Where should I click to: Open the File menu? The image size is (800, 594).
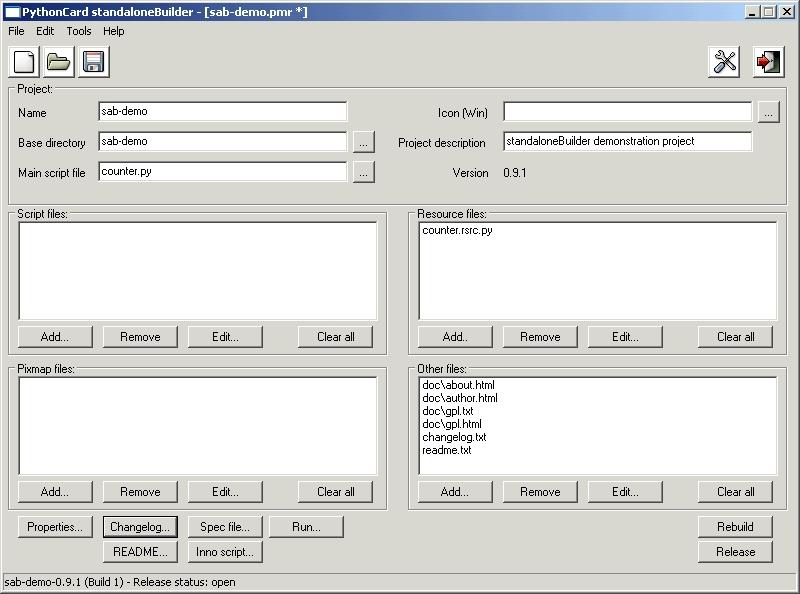pos(16,31)
